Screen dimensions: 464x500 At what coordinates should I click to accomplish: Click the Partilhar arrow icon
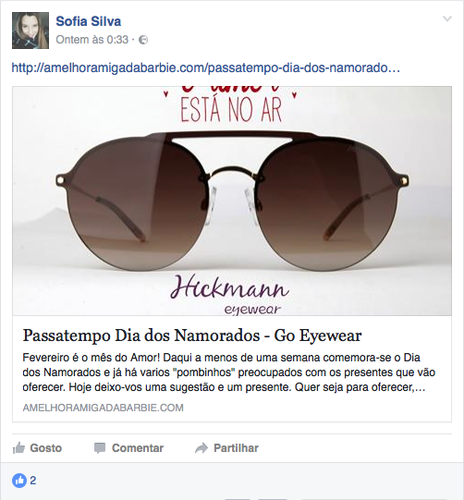point(201,448)
